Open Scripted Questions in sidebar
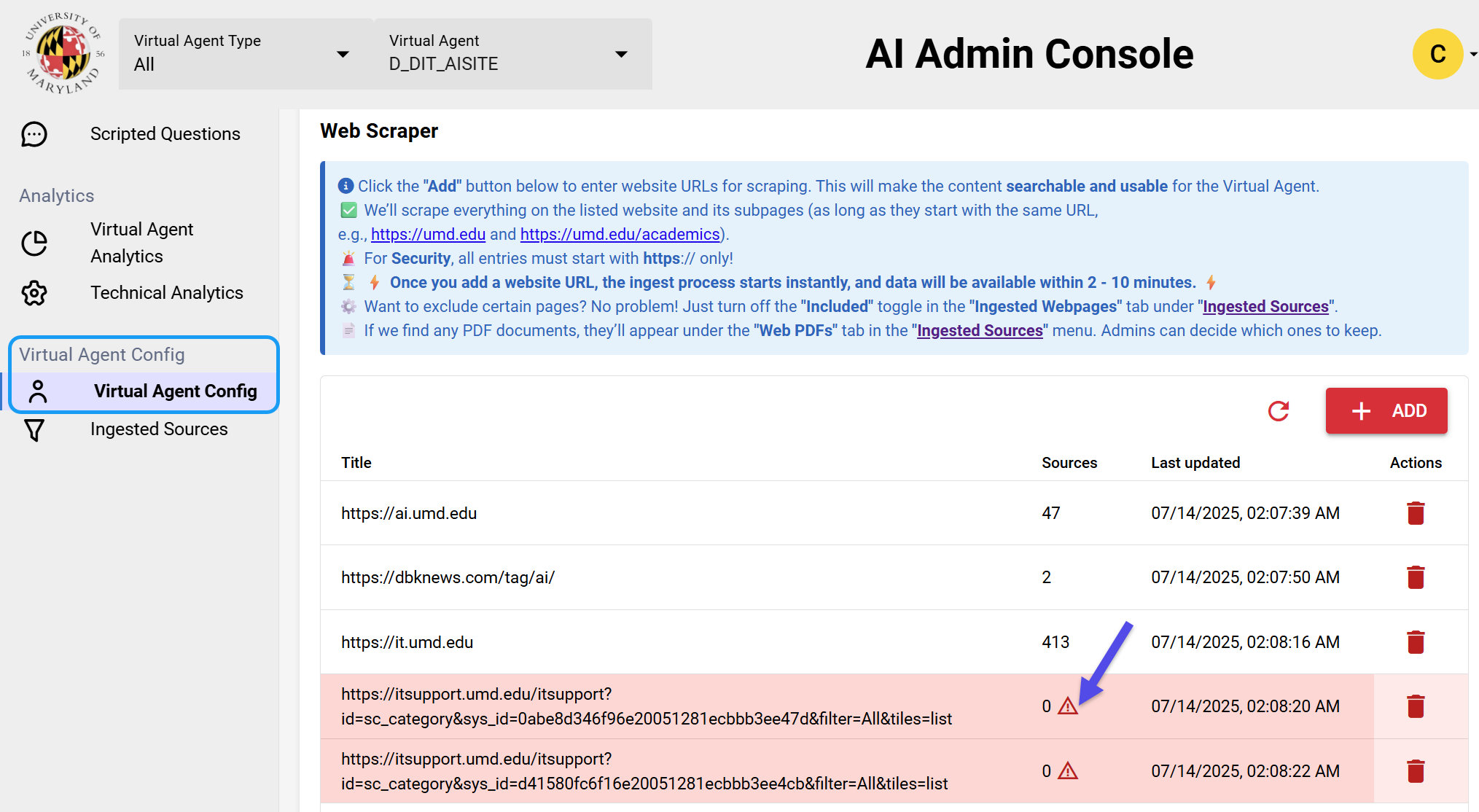1479x812 pixels. tap(165, 134)
